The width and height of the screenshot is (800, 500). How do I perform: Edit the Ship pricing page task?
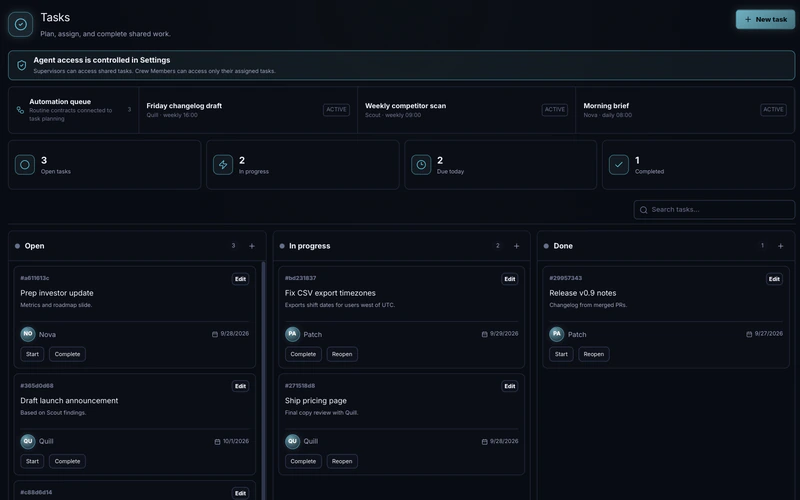[510, 386]
